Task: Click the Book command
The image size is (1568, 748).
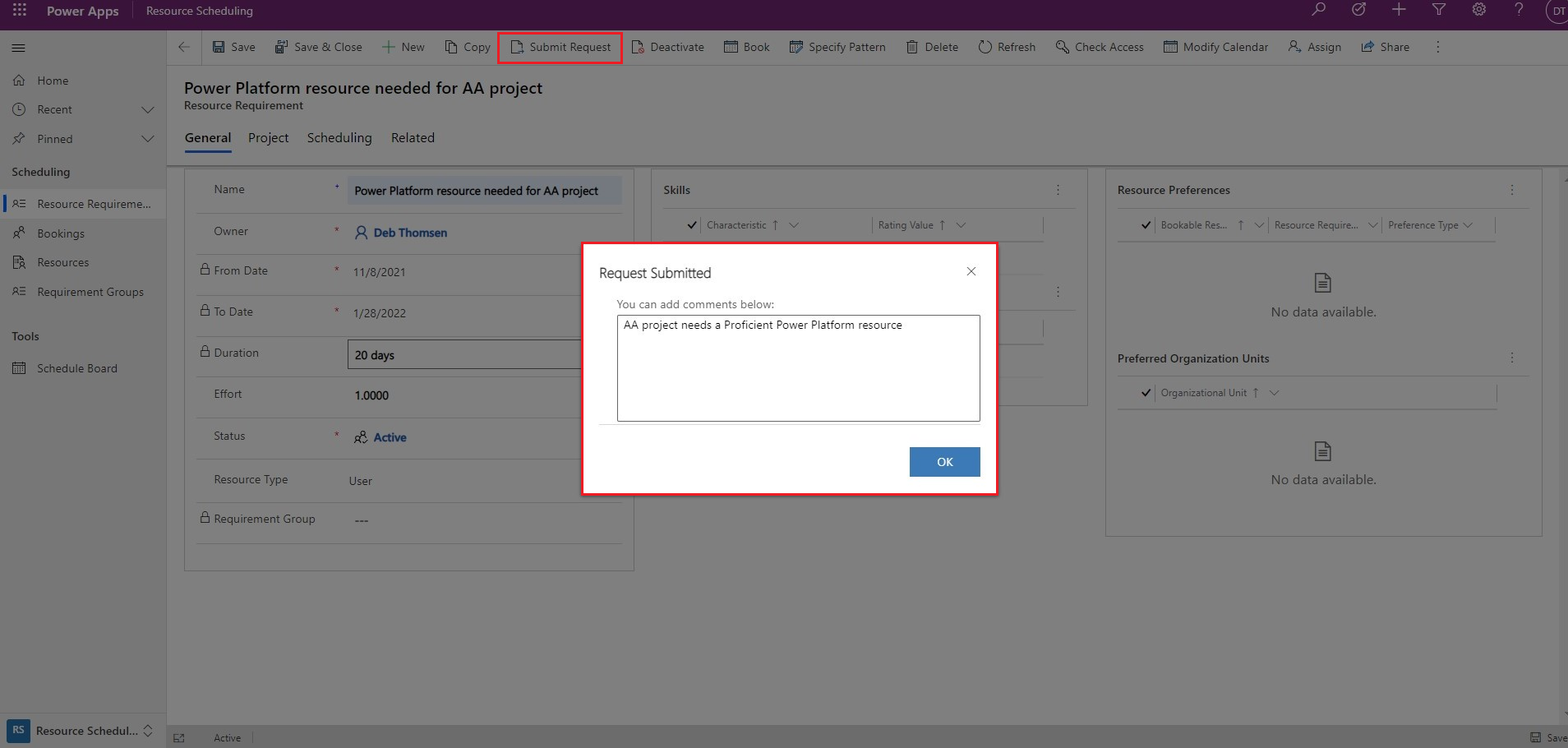Action: 747,47
